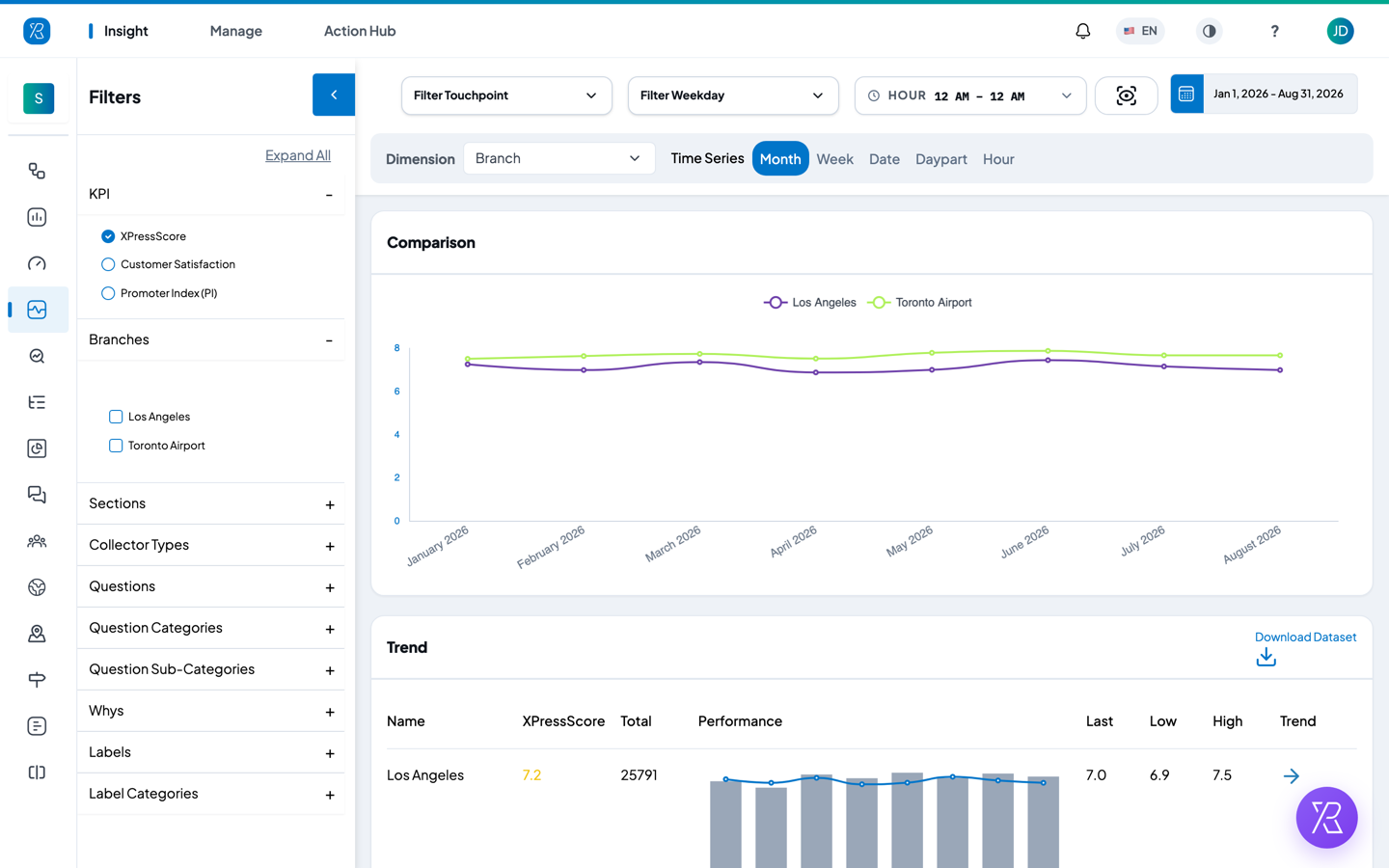Open the Hour range dropdown

click(970, 95)
